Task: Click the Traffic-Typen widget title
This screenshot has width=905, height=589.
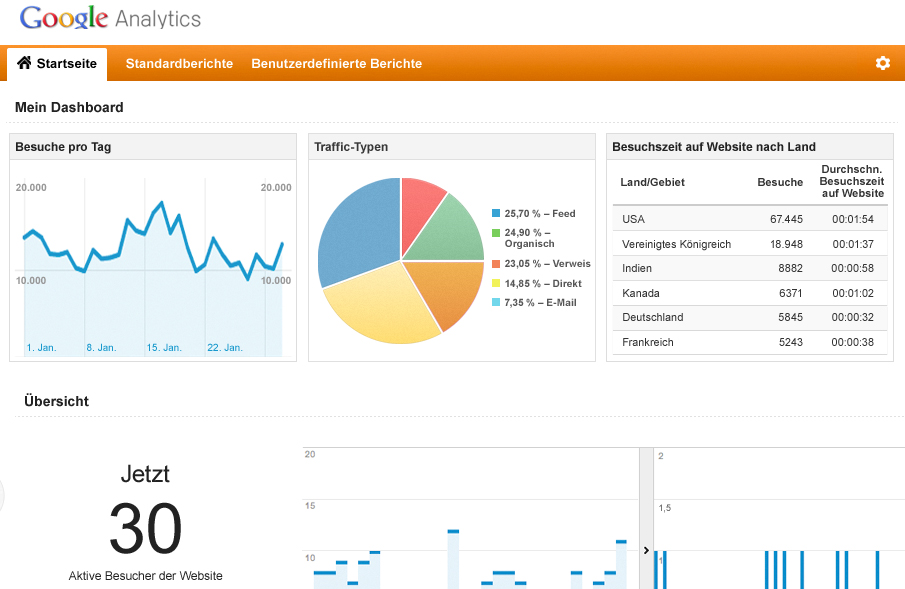Action: click(x=351, y=147)
